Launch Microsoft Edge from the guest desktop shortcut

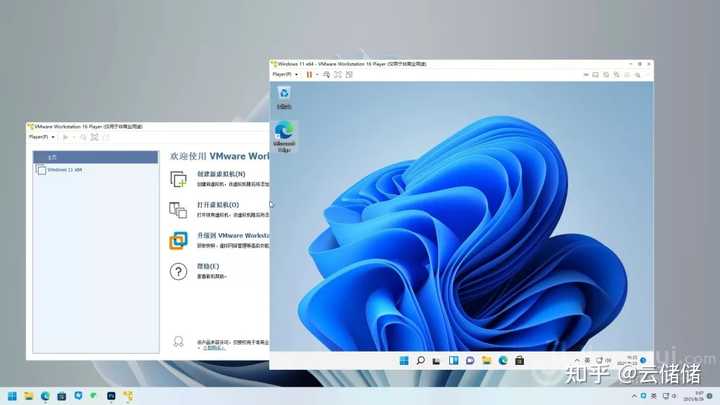click(284, 136)
